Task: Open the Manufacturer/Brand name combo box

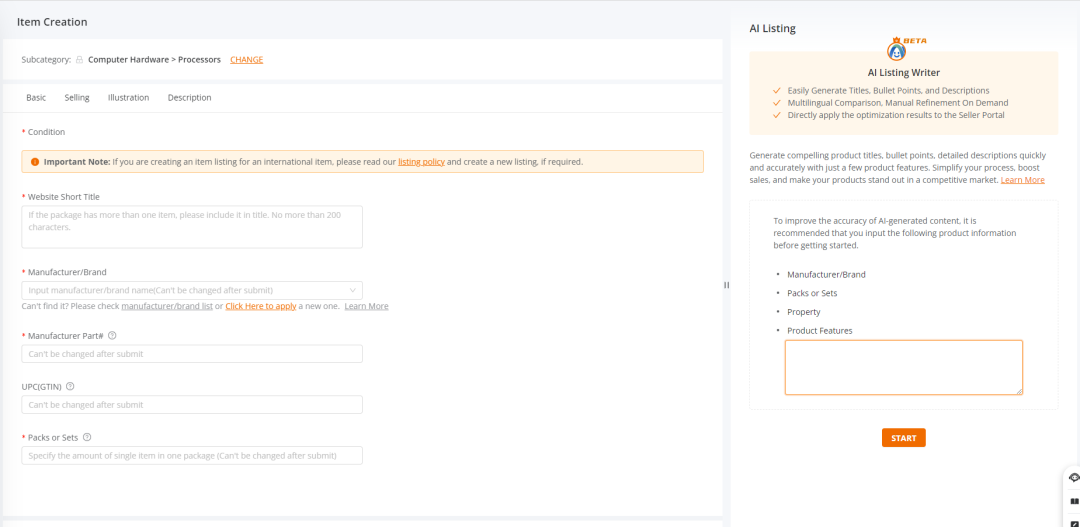Action: point(185,290)
